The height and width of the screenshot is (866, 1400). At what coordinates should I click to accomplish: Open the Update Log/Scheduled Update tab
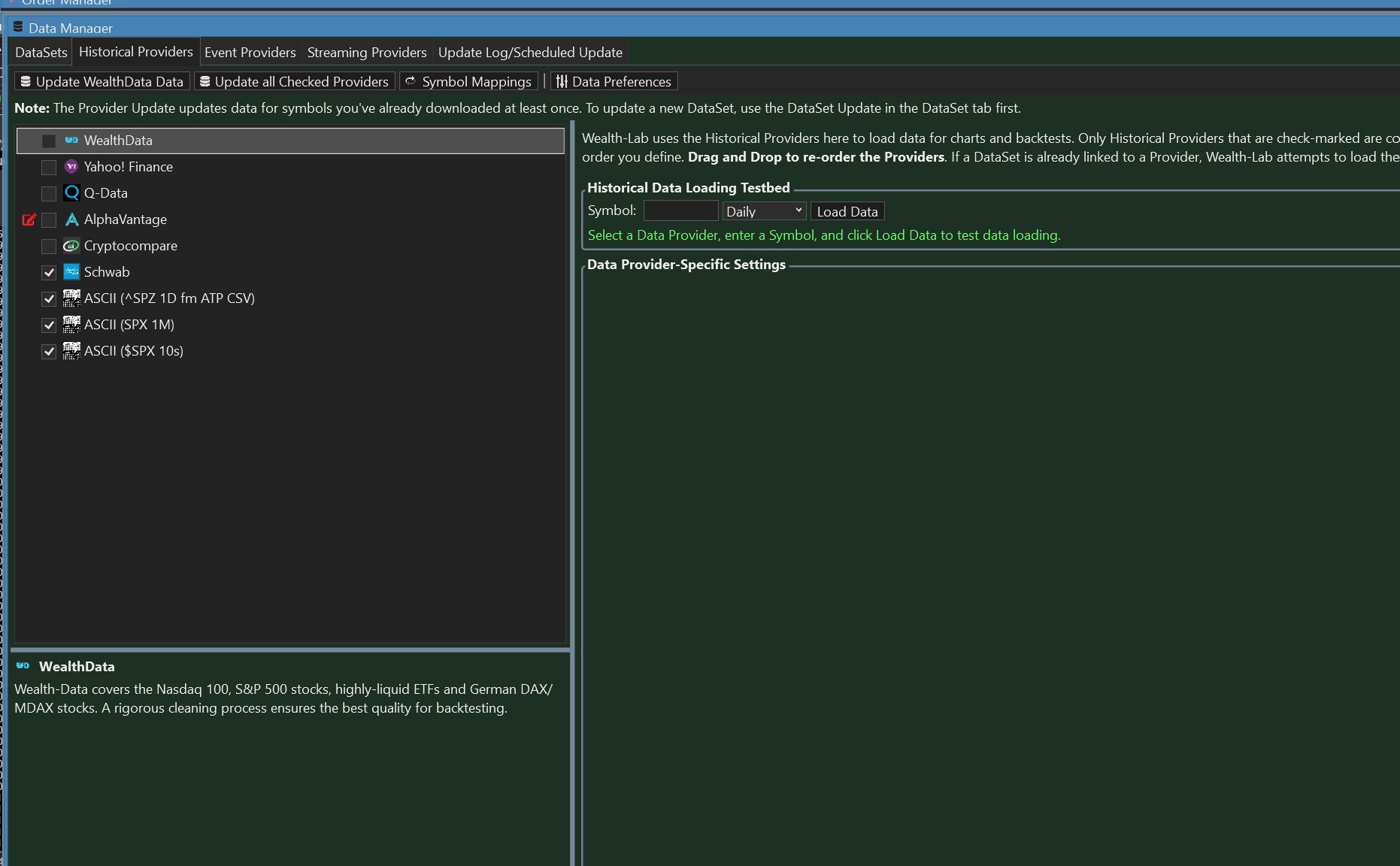point(530,53)
